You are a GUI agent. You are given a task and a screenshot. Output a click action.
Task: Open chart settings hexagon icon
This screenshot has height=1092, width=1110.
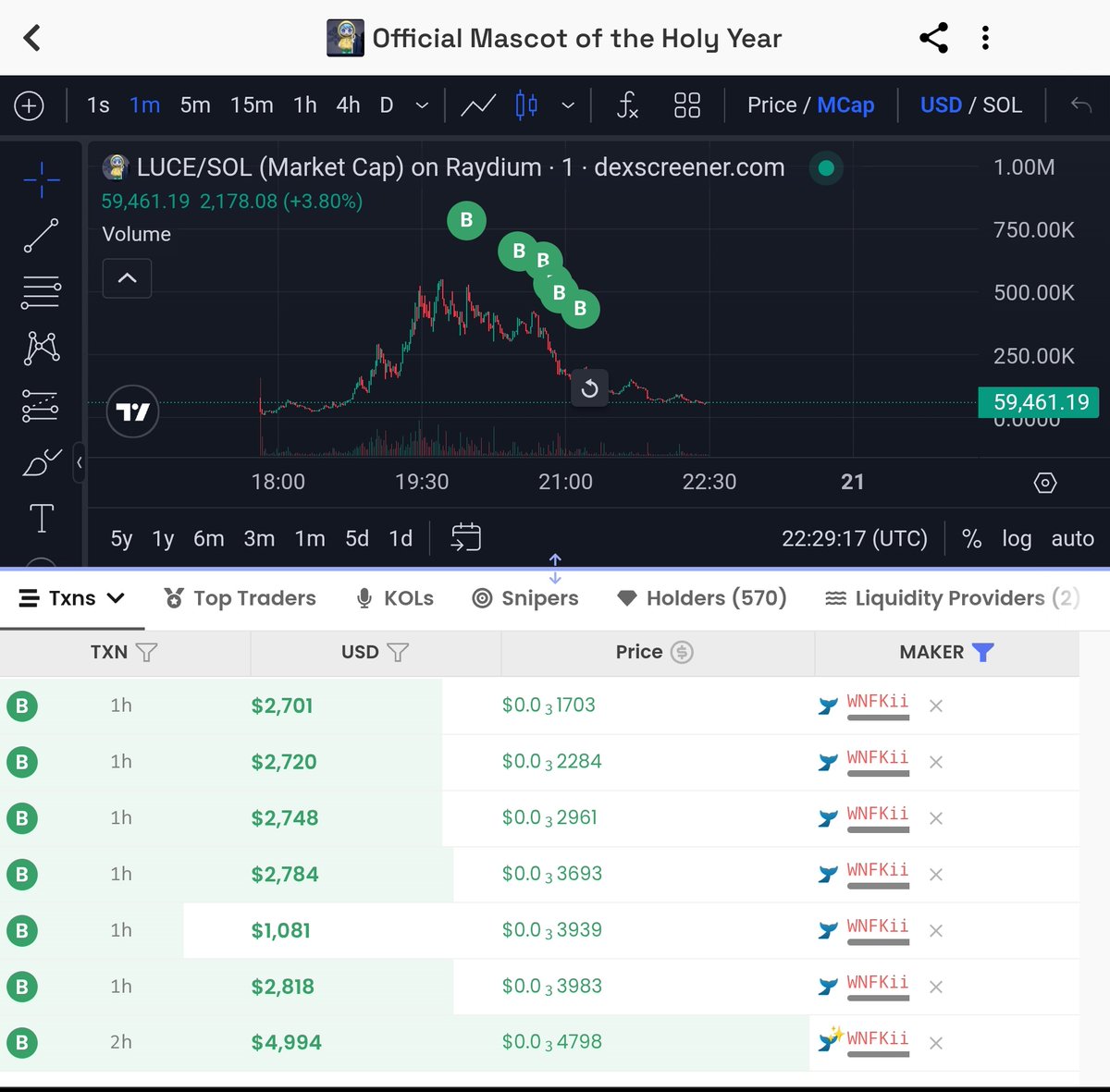(x=1045, y=483)
